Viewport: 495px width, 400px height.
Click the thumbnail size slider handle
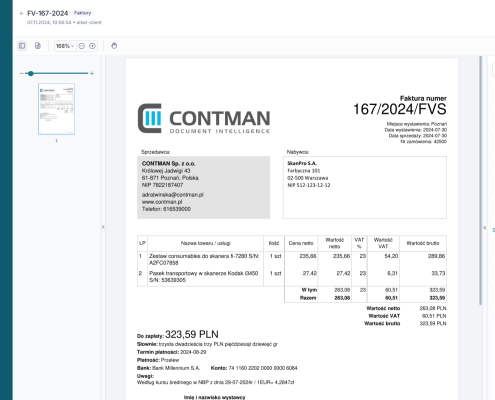click(x=31, y=73)
